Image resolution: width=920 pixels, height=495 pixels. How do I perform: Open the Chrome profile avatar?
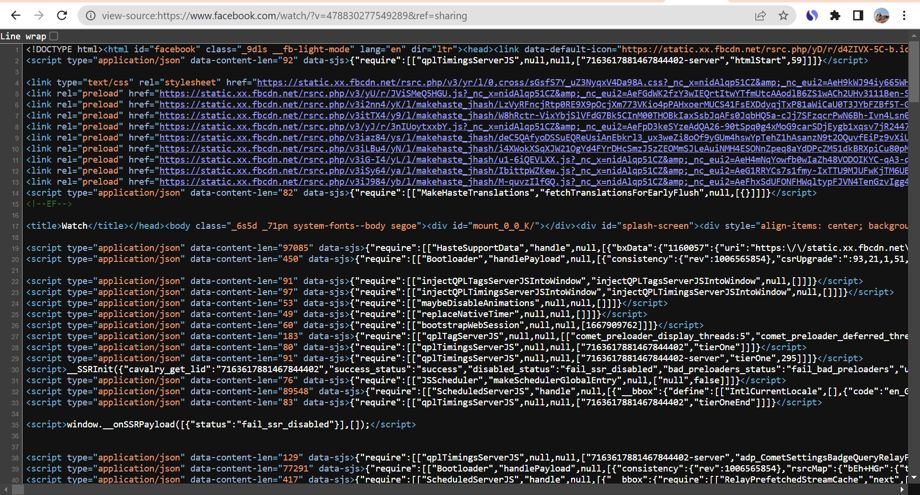tap(881, 16)
